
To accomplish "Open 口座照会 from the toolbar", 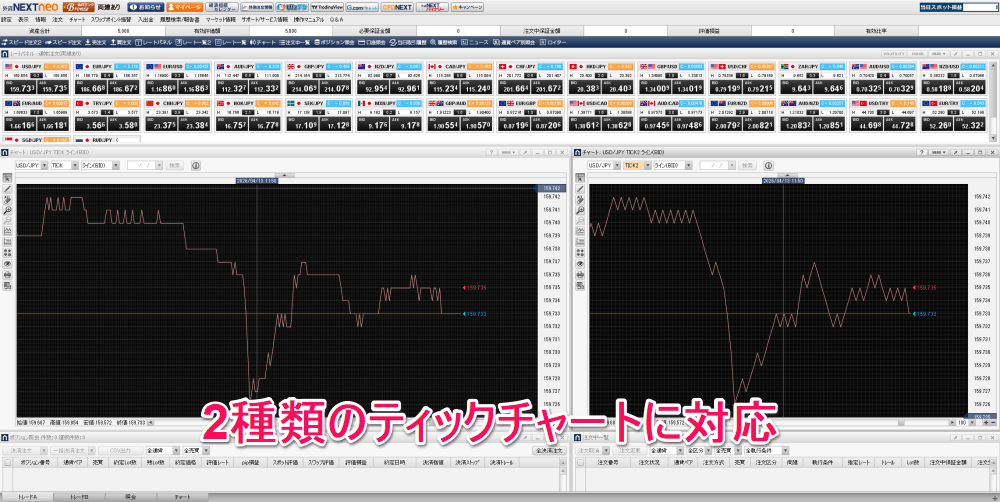I will click(372, 42).
